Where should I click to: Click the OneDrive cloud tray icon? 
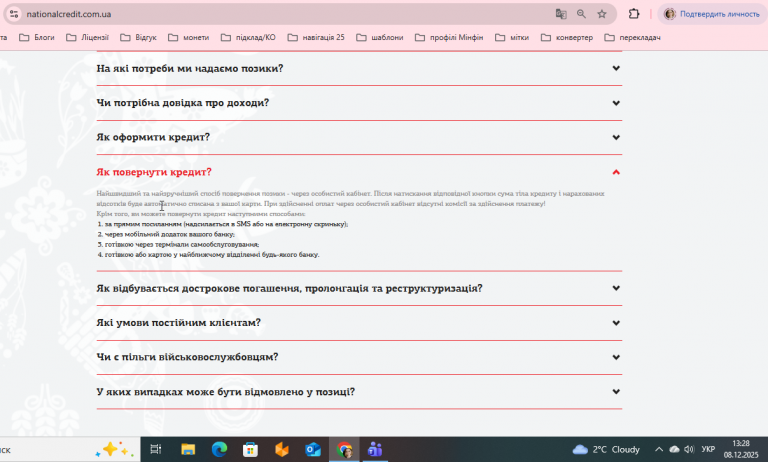click(x=674, y=449)
